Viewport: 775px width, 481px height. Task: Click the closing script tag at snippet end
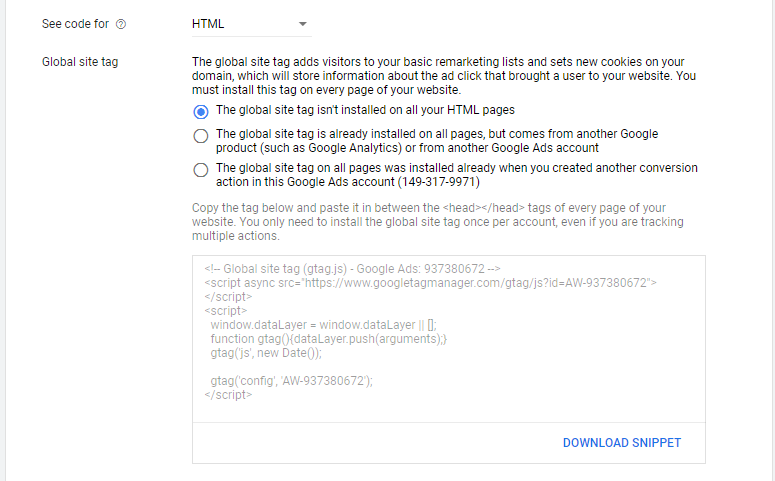pyautogui.click(x=228, y=394)
